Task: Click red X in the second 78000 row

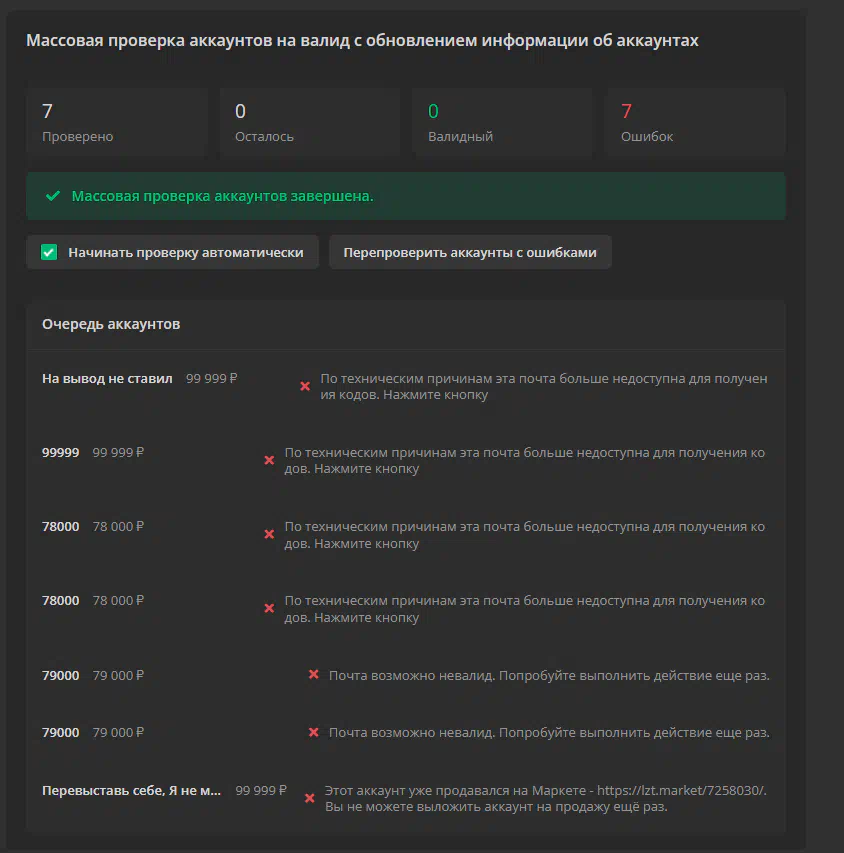Action: coord(269,608)
